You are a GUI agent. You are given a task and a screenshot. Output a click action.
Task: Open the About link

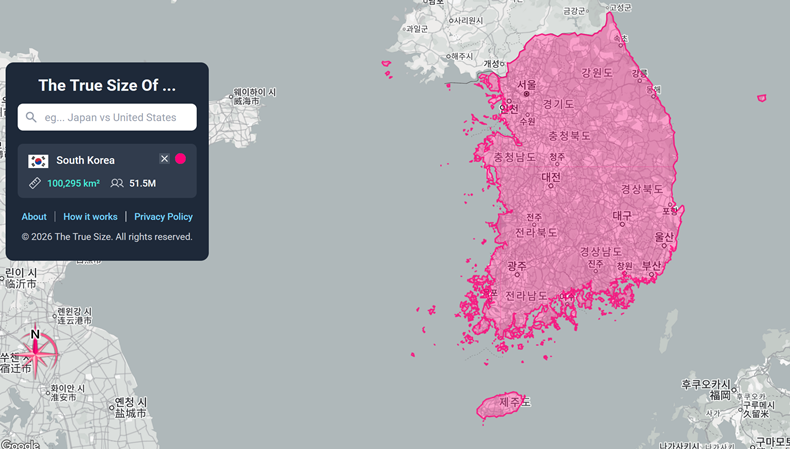[x=34, y=217]
